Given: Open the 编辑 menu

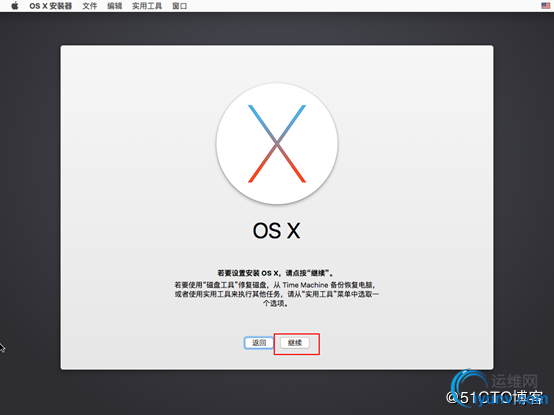Looking at the screenshot, I should point(114,6).
